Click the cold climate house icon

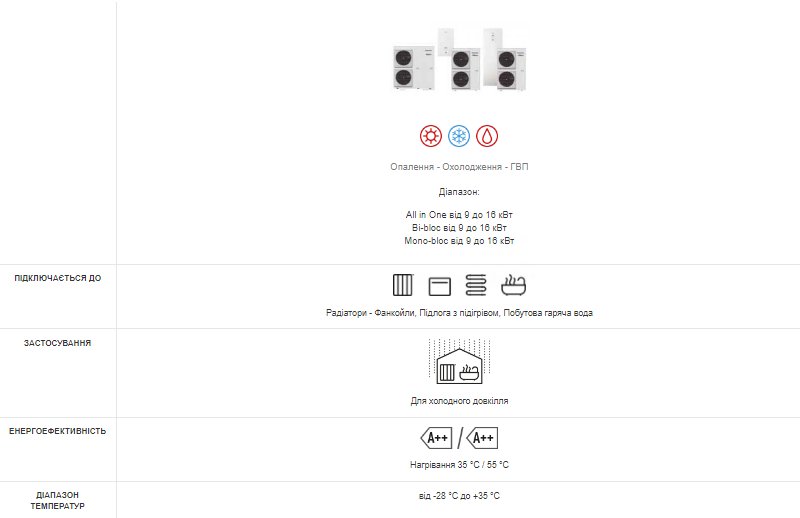459,361
